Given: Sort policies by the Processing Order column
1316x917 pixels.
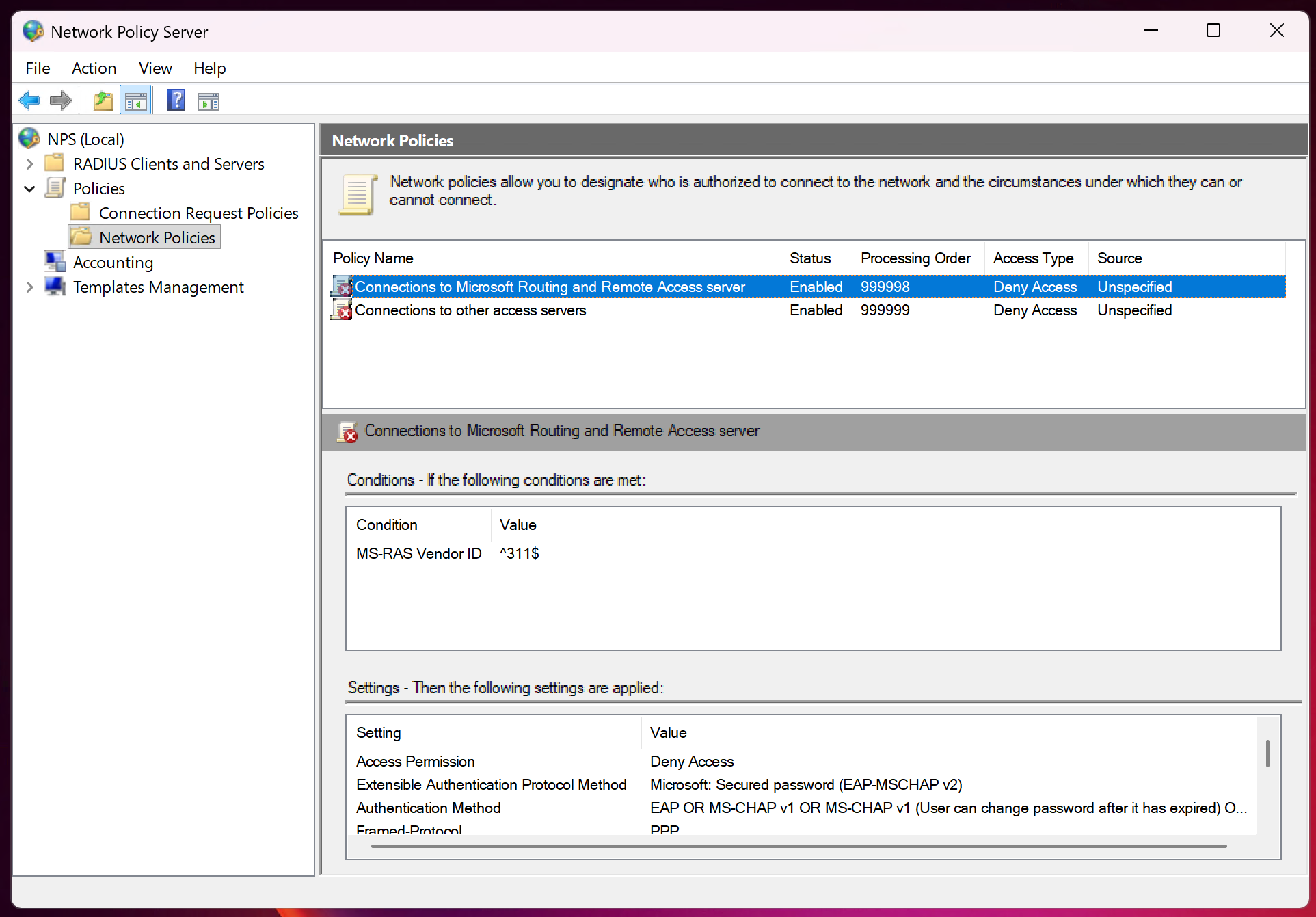Looking at the screenshot, I should tap(915, 258).
